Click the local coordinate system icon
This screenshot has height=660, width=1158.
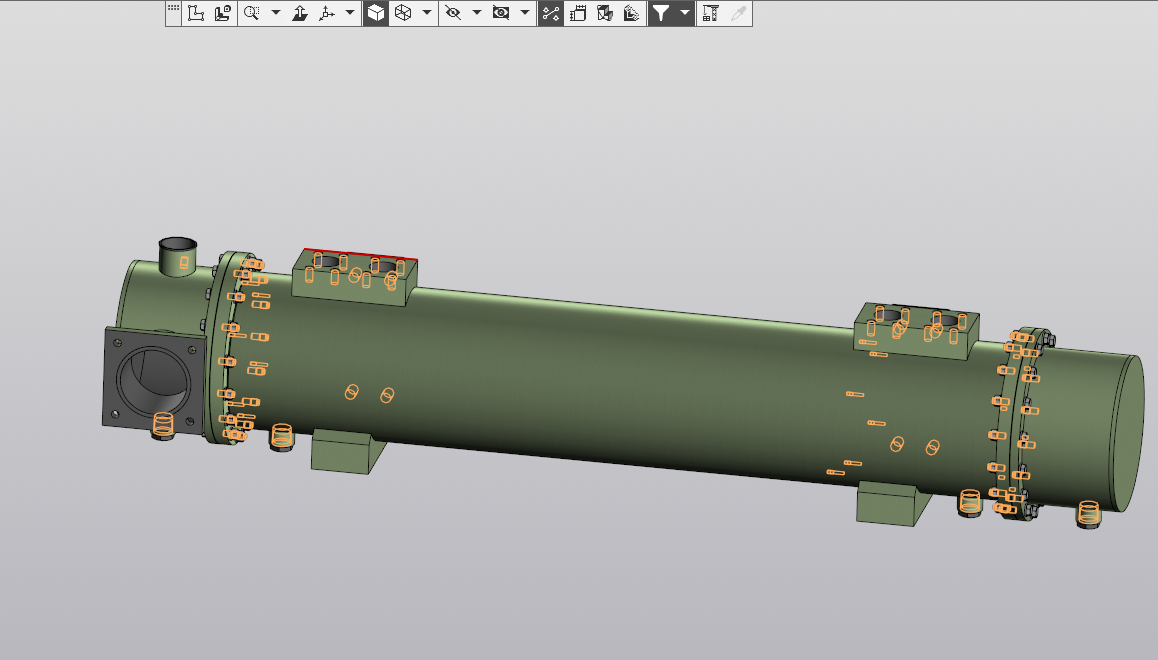(x=222, y=13)
